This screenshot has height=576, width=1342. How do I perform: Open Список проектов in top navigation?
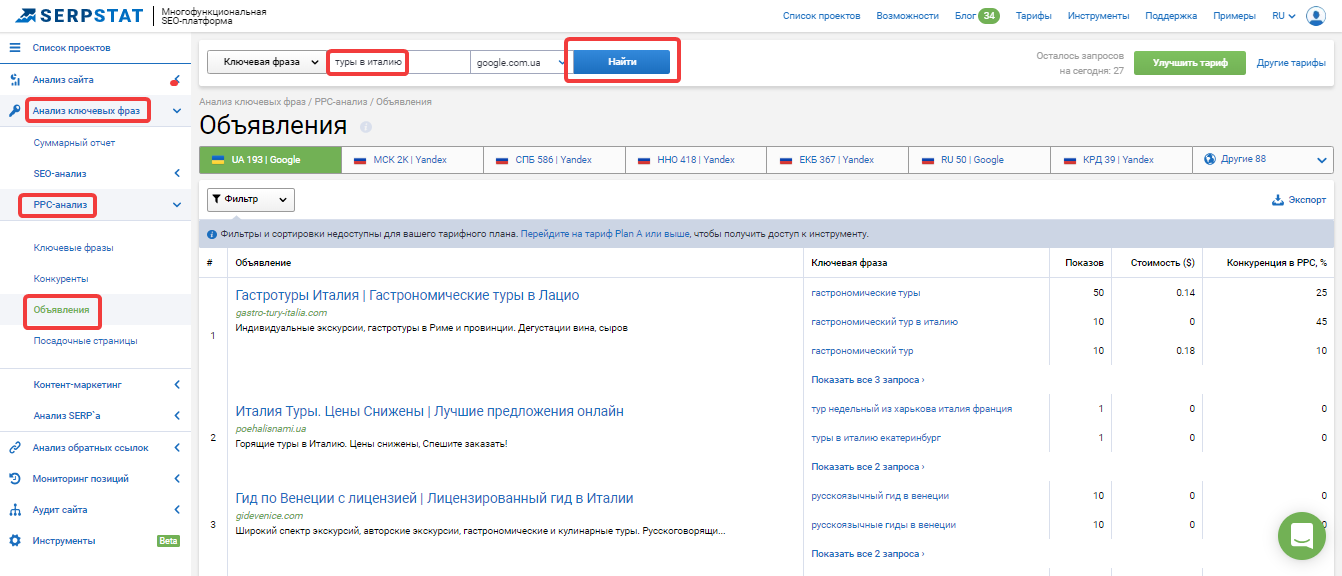(821, 16)
